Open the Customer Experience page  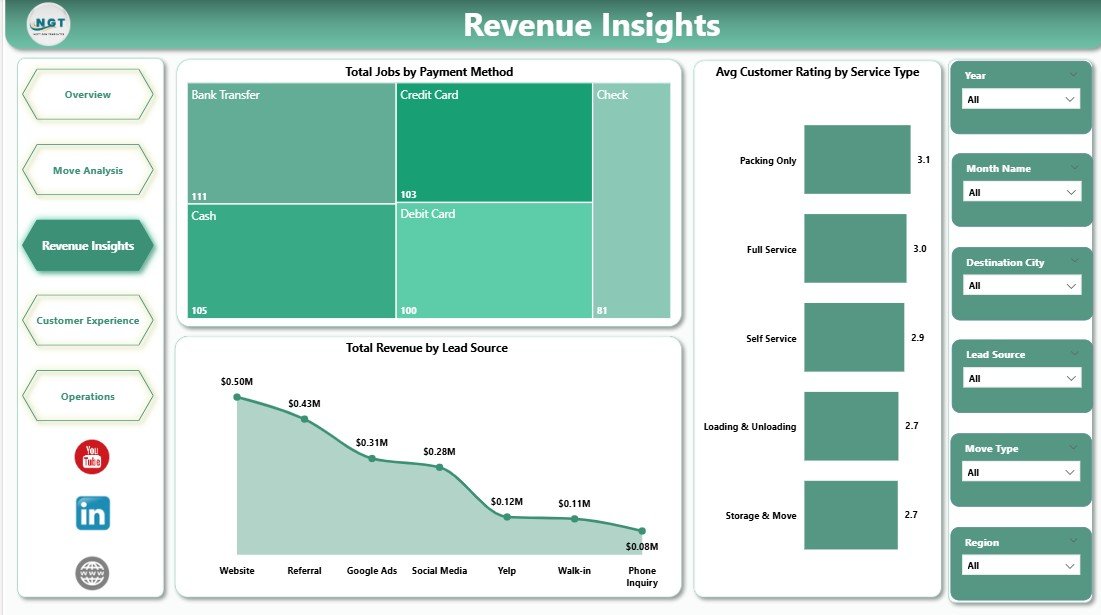(88, 320)
